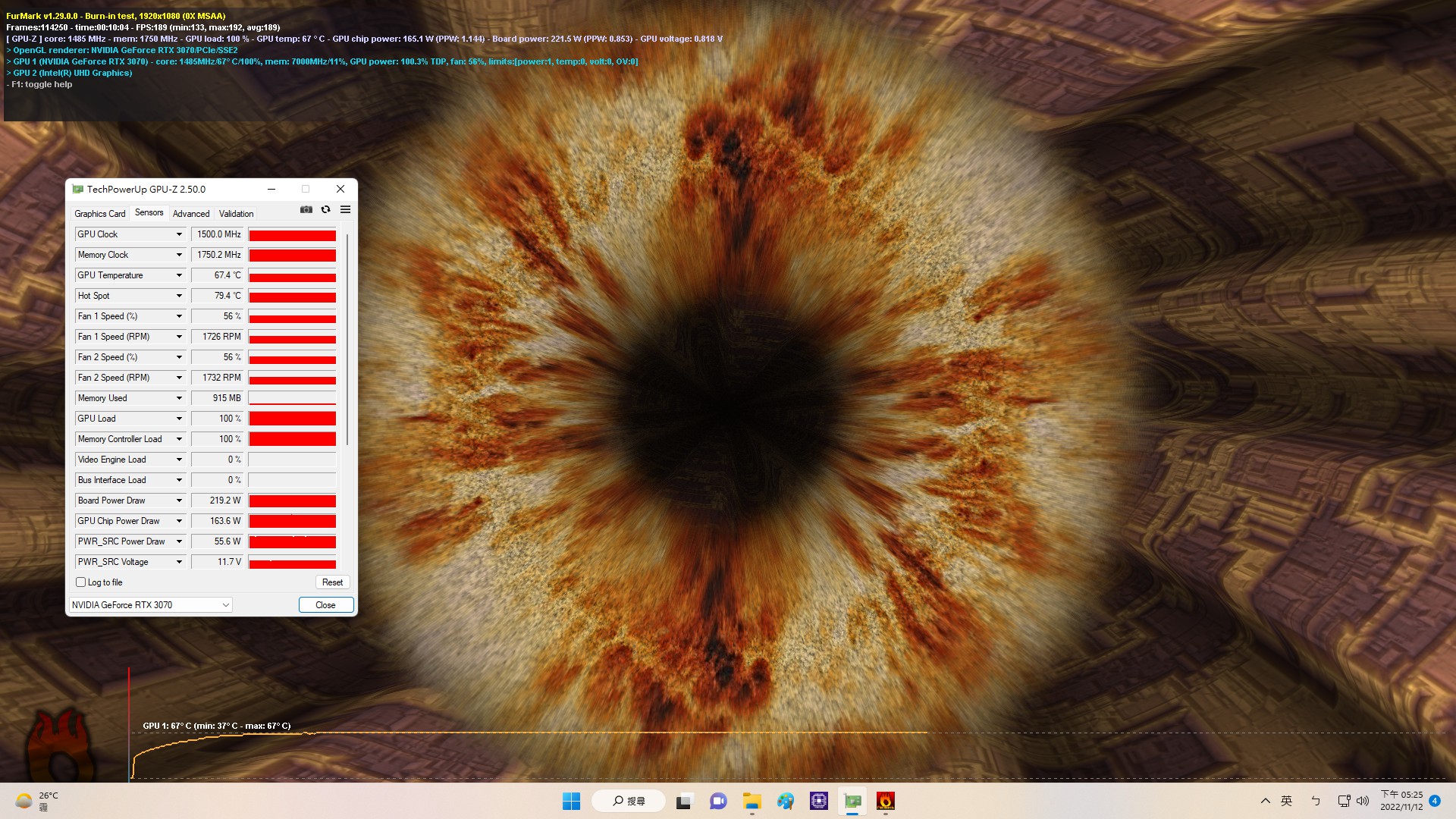Open the Windows Start menu
1456x819 pixels.
pyautogui.click(x=571, y=801)
